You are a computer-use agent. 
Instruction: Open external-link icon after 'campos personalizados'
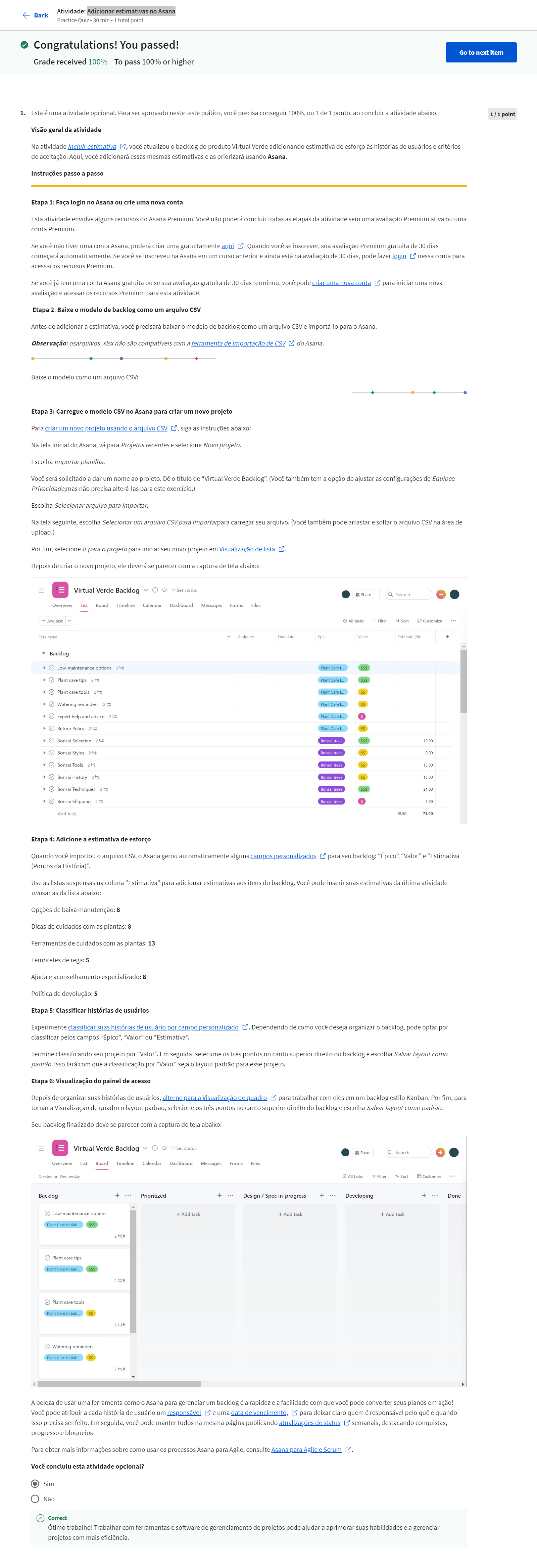point(323,856)
